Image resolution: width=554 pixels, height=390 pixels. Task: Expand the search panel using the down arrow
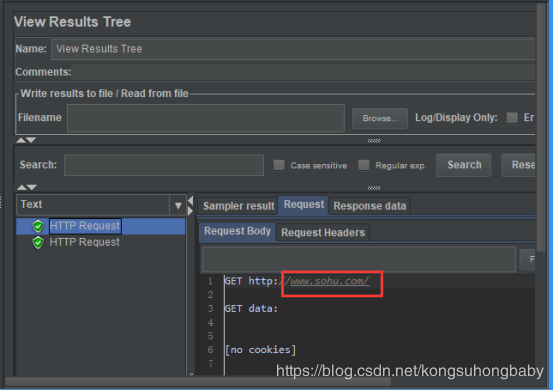point(32,187)
